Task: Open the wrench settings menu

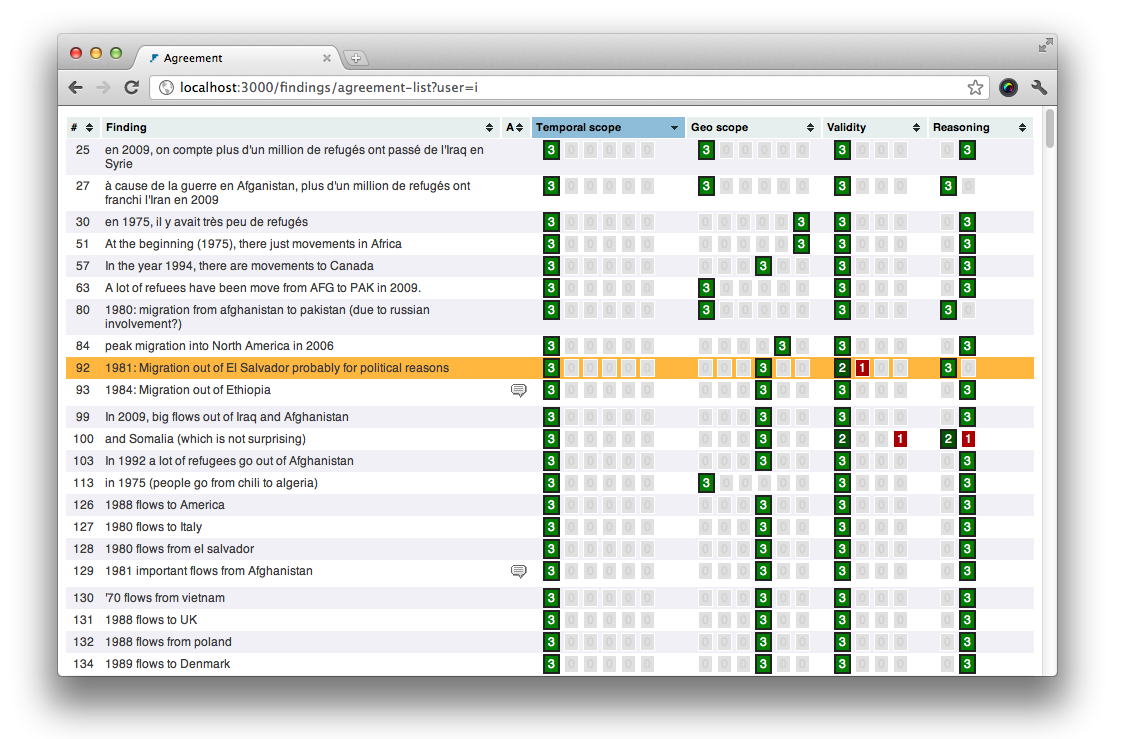Action: (1039, 87)
